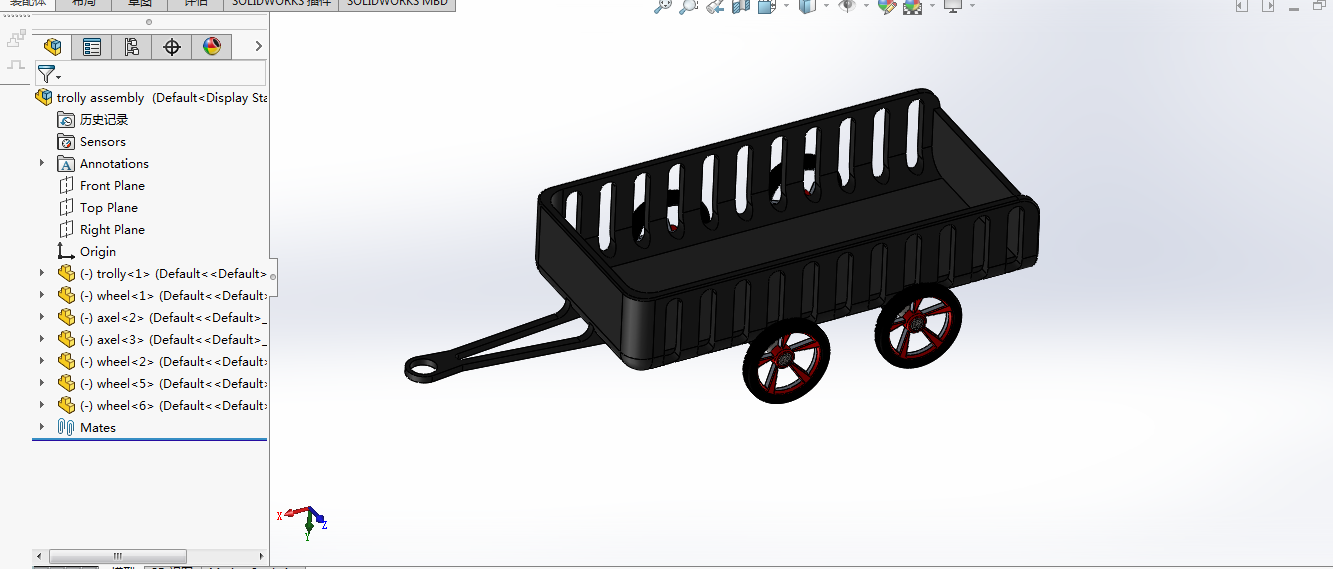Click the Apply Scene icon
This screenshot has height=569, width=1333.
913,6
